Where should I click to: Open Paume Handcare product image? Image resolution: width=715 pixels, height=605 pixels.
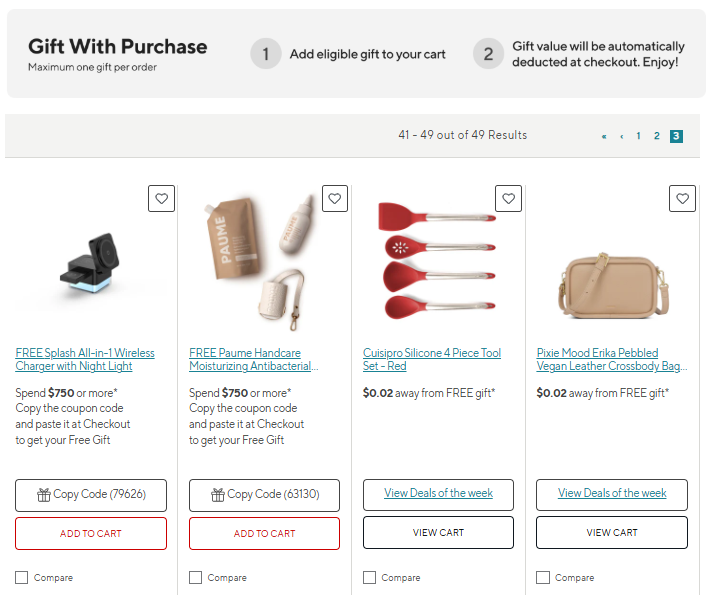262,262
